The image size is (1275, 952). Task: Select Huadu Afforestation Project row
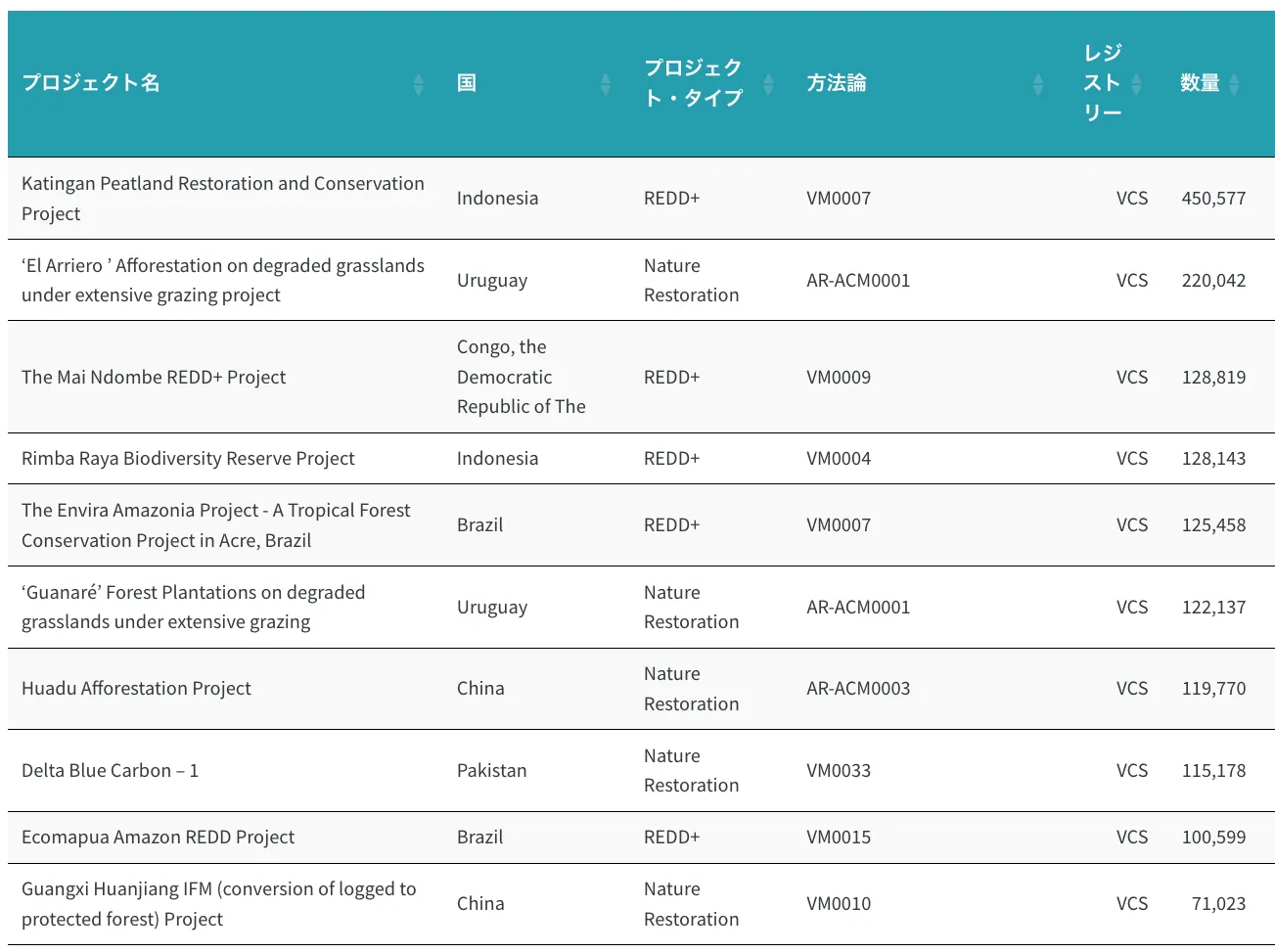pos(136,688)
